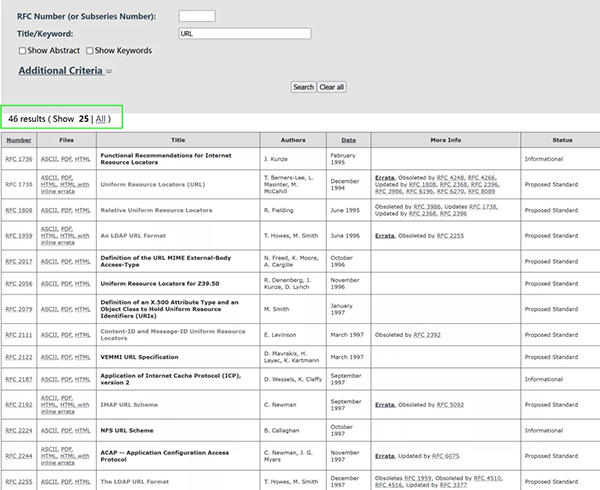This screenshot has height=490, width=600.
Task: Enable the Show Keywords checkbox
Action: (x=90, y=50)
